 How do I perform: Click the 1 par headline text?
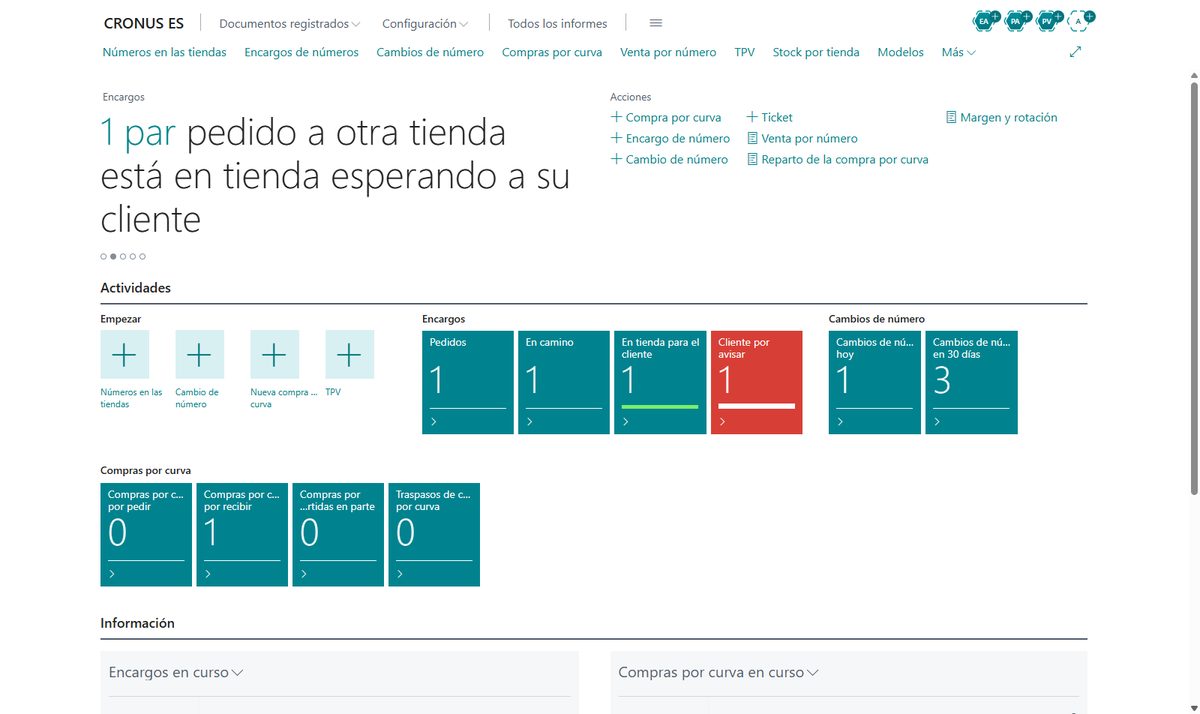pyautogui.click(x=139, y=133)
